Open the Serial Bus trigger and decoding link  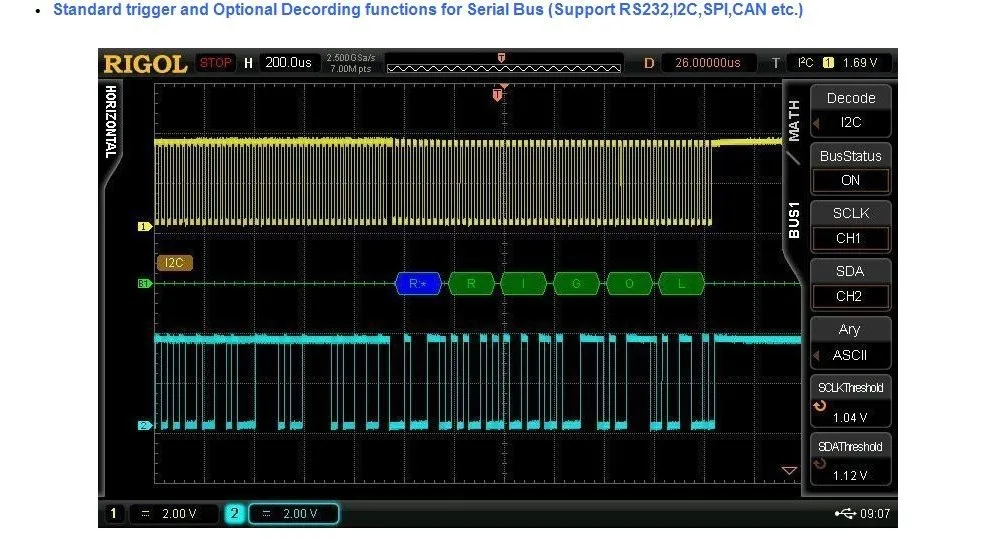[x=428, y=10]
